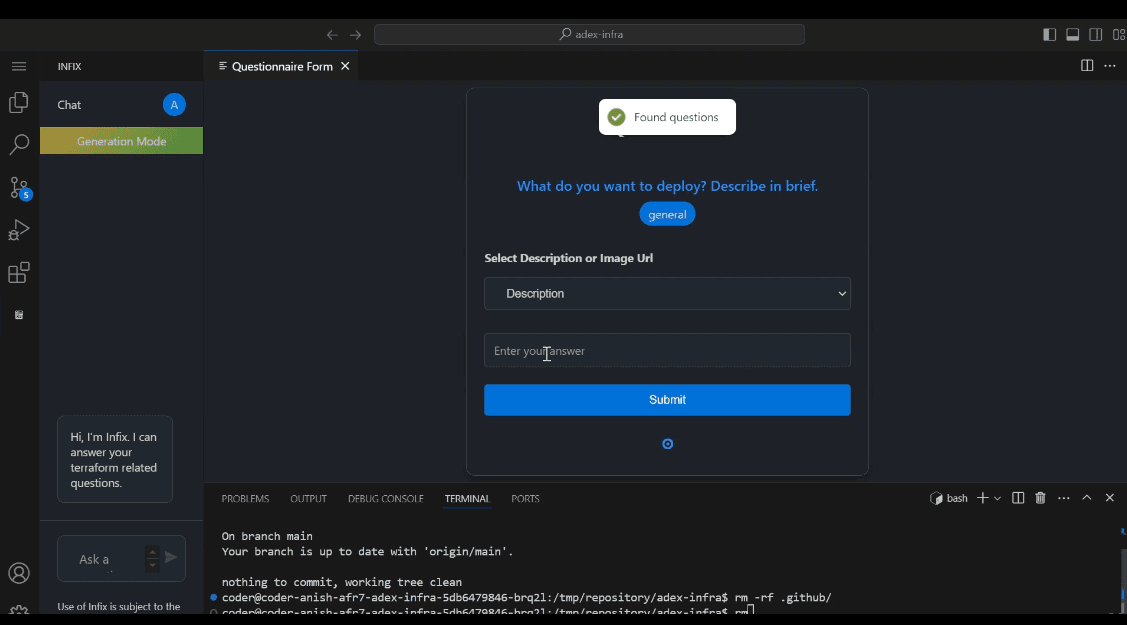The height and width of the screenshot is (625, 1127).
Task: Open the Run and Debug view
Action: click(x=19, y=230)
